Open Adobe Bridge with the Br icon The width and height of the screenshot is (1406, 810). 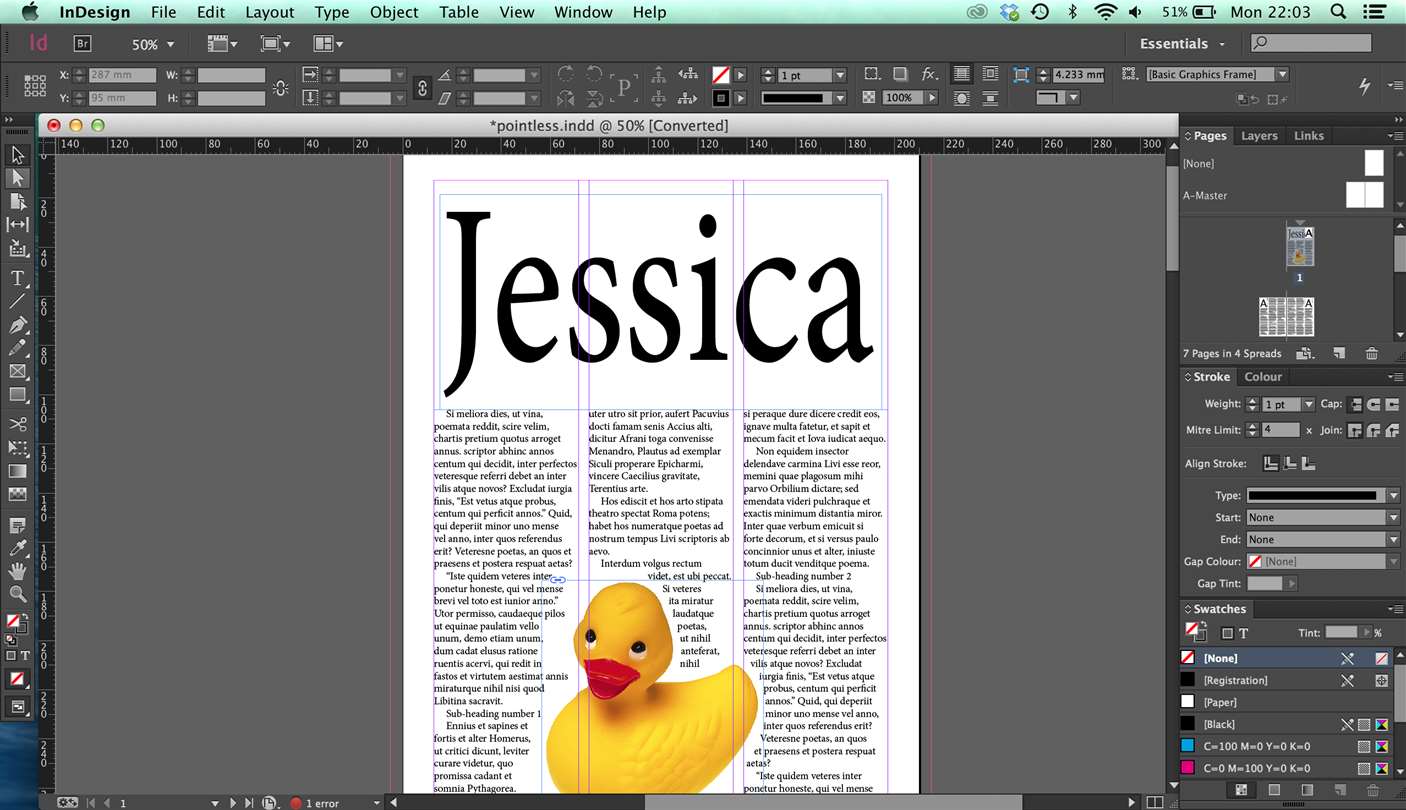click(x=83, y=43)
